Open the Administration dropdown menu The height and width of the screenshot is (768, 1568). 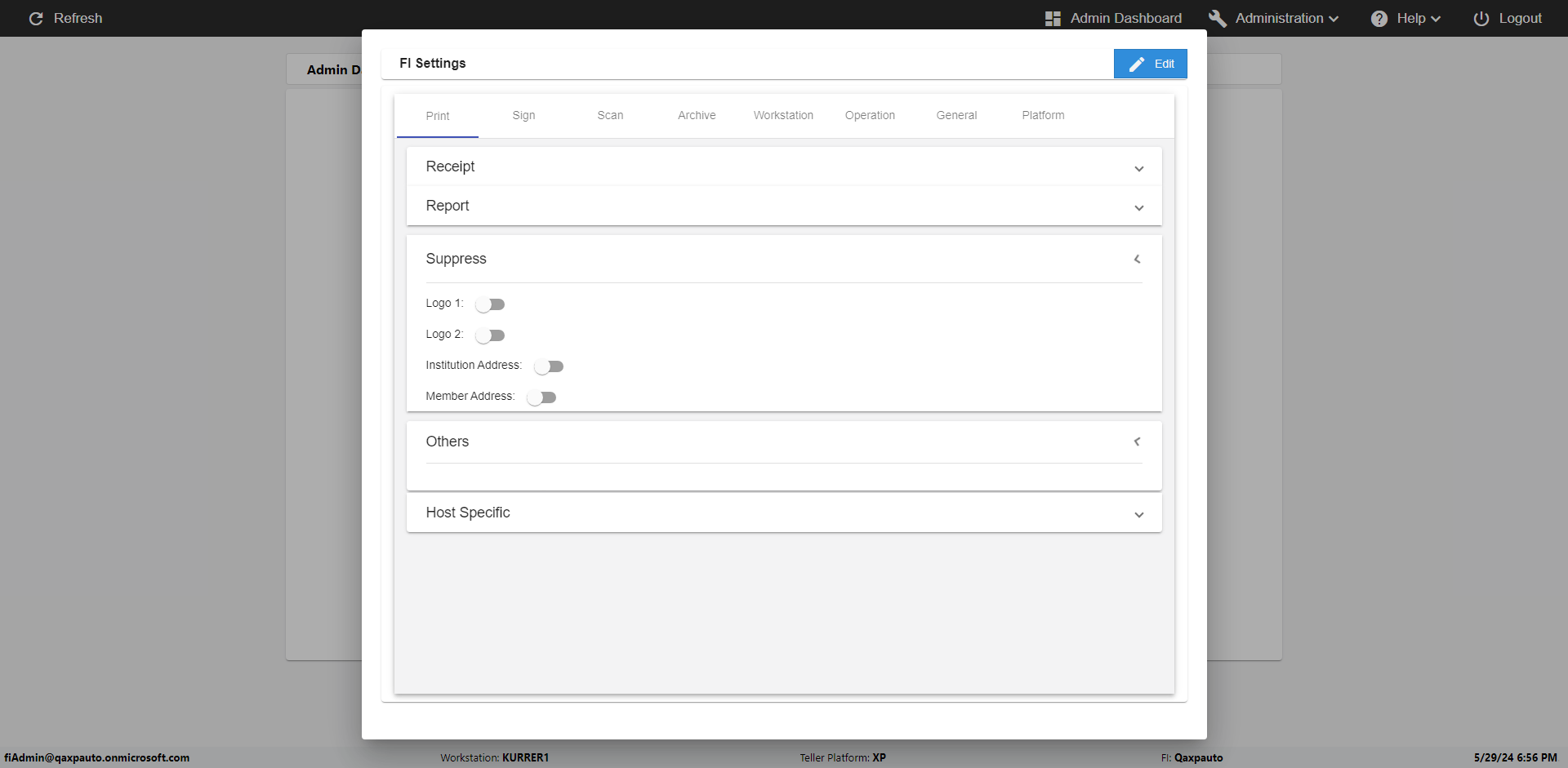(x=1274, y=18)
